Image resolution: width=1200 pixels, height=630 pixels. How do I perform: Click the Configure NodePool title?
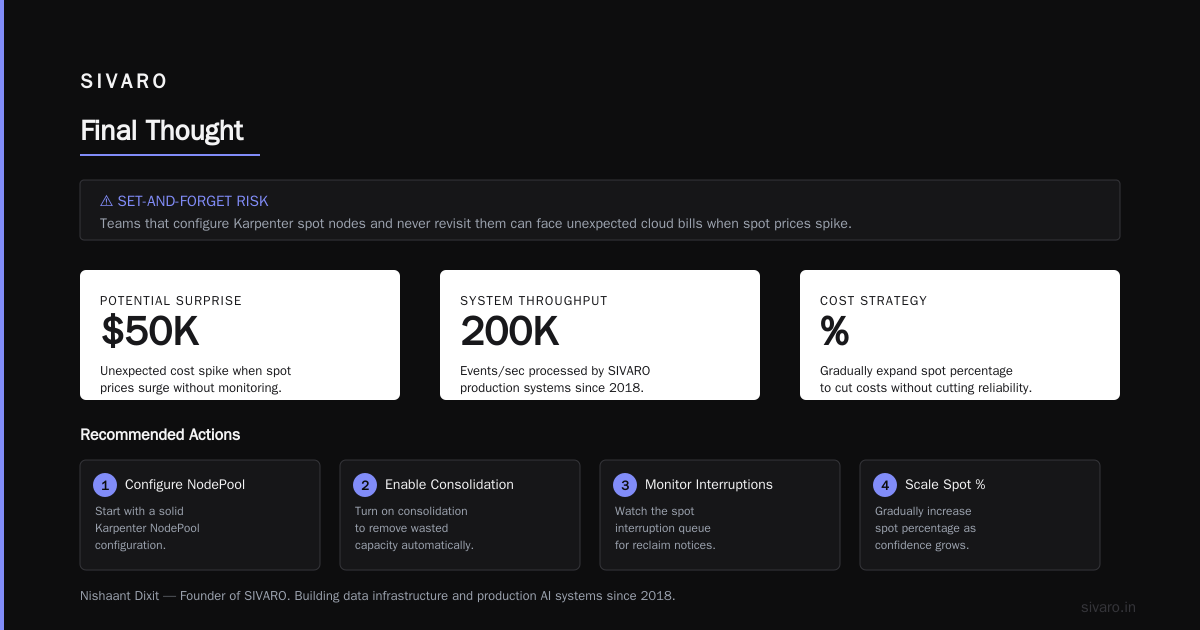click(x=185, y=485)
